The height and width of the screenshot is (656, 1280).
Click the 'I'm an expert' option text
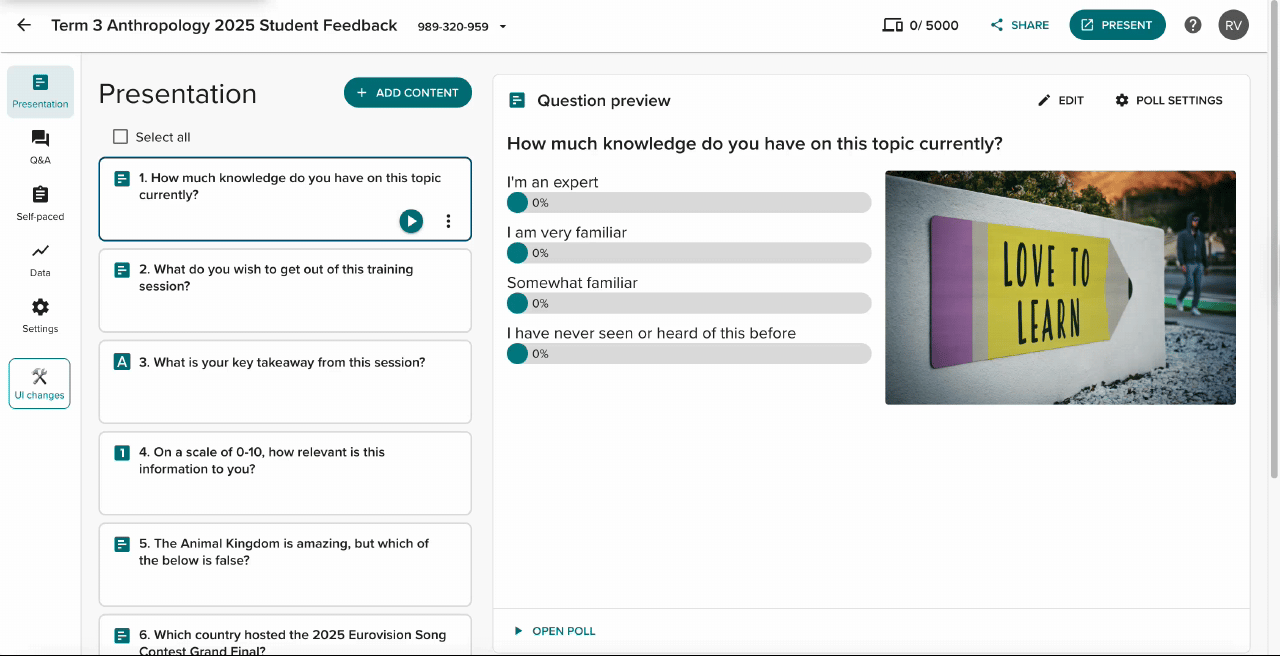[x=553, y=182]
